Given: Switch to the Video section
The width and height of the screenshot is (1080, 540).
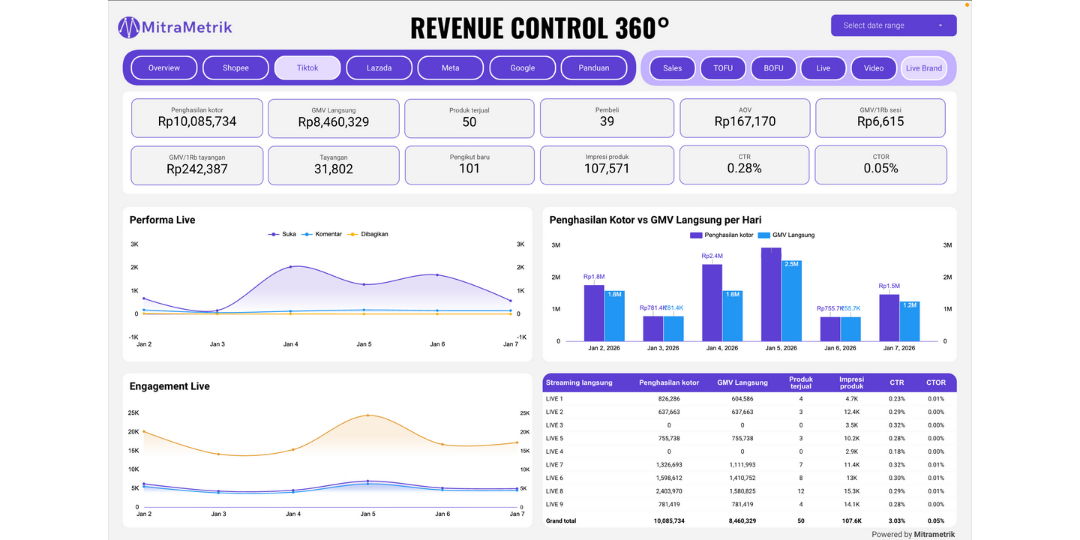Looking at the screenshot, I should click(x=874, y=68).
